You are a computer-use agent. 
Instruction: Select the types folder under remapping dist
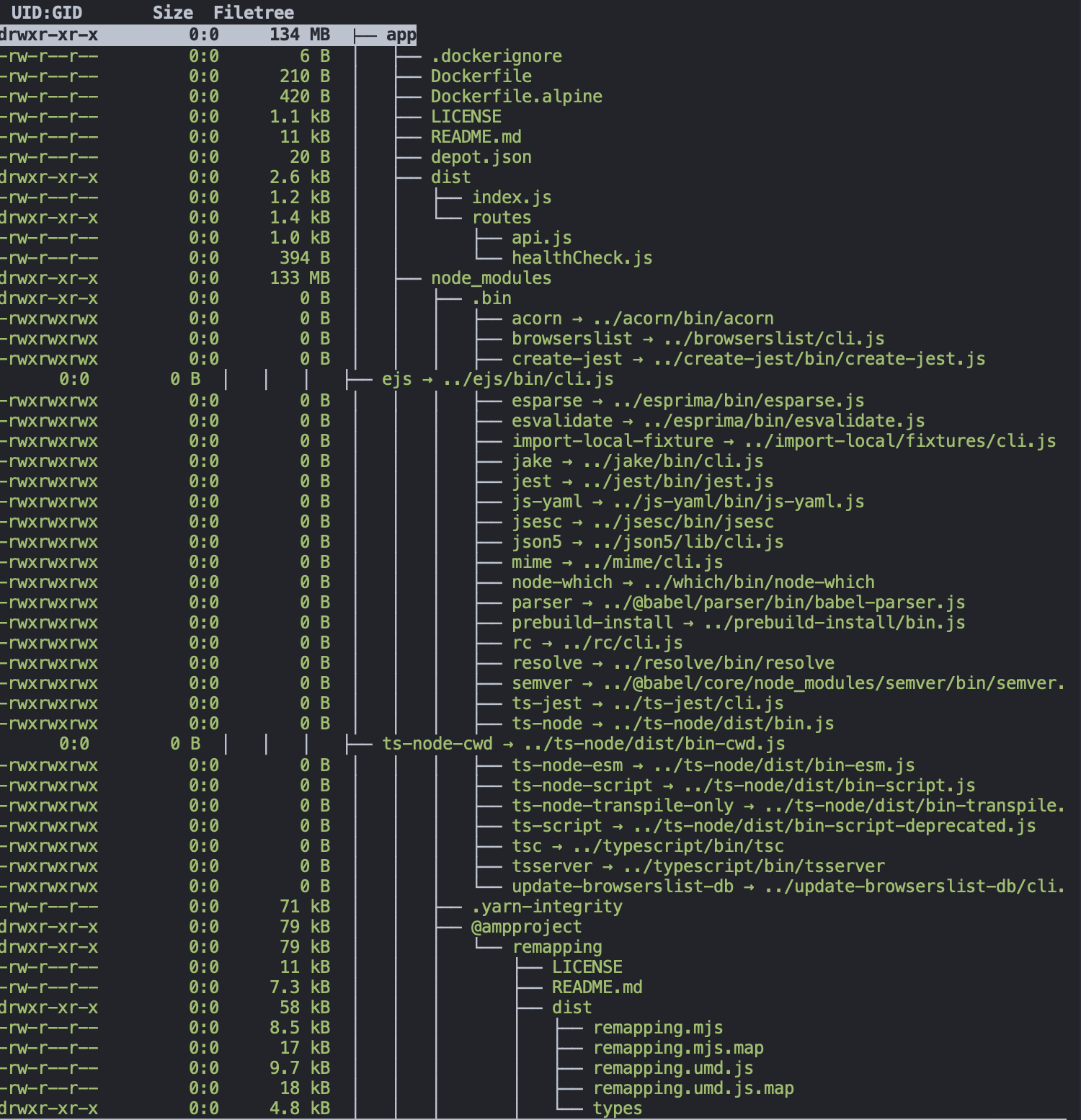click(x=618, y=1108)
